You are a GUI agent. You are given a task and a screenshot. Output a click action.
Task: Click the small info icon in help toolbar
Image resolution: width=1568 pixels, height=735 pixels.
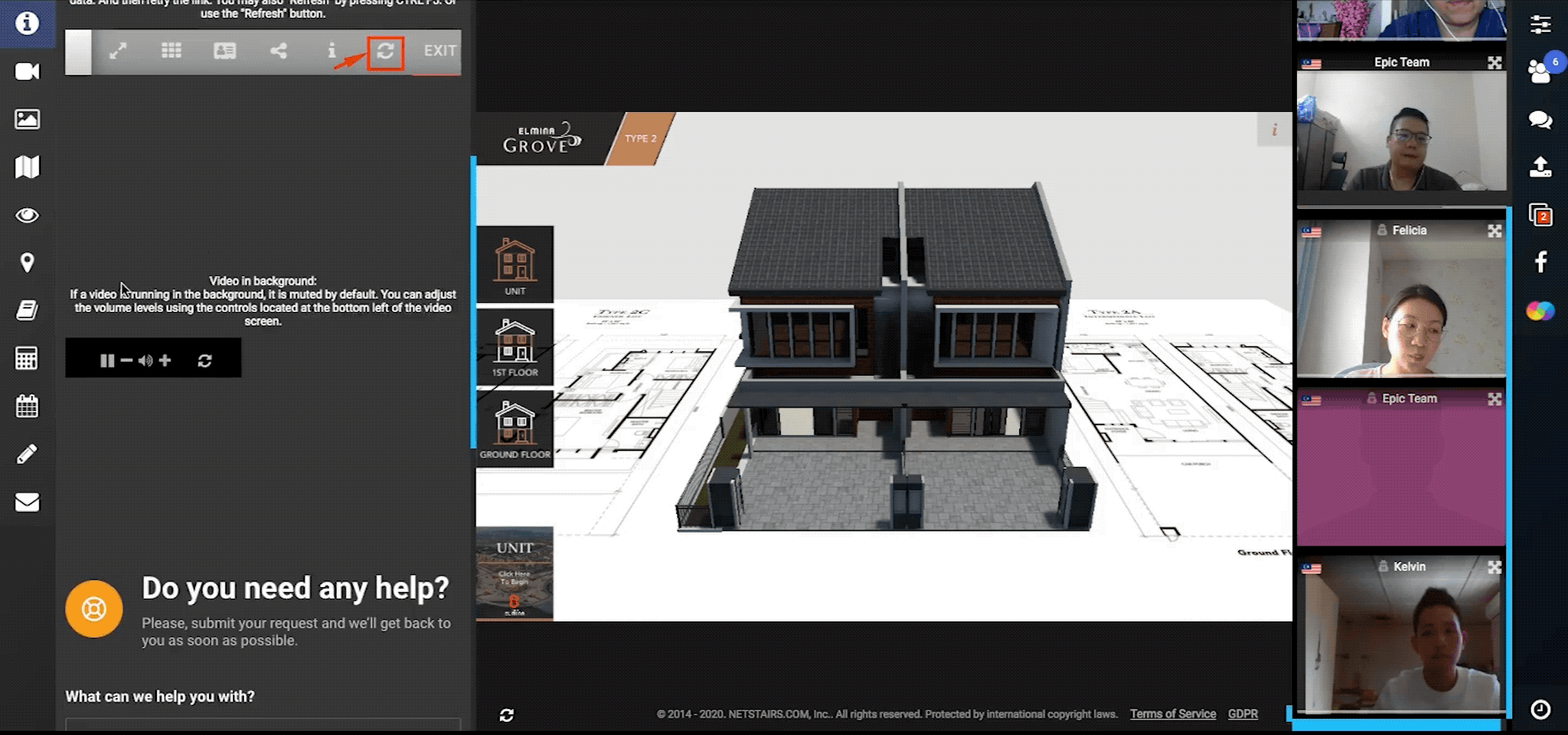click(x=332, y=51)
